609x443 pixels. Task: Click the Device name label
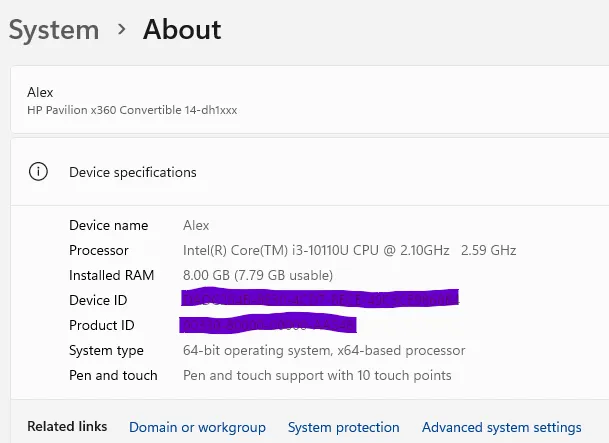(108, 225)
